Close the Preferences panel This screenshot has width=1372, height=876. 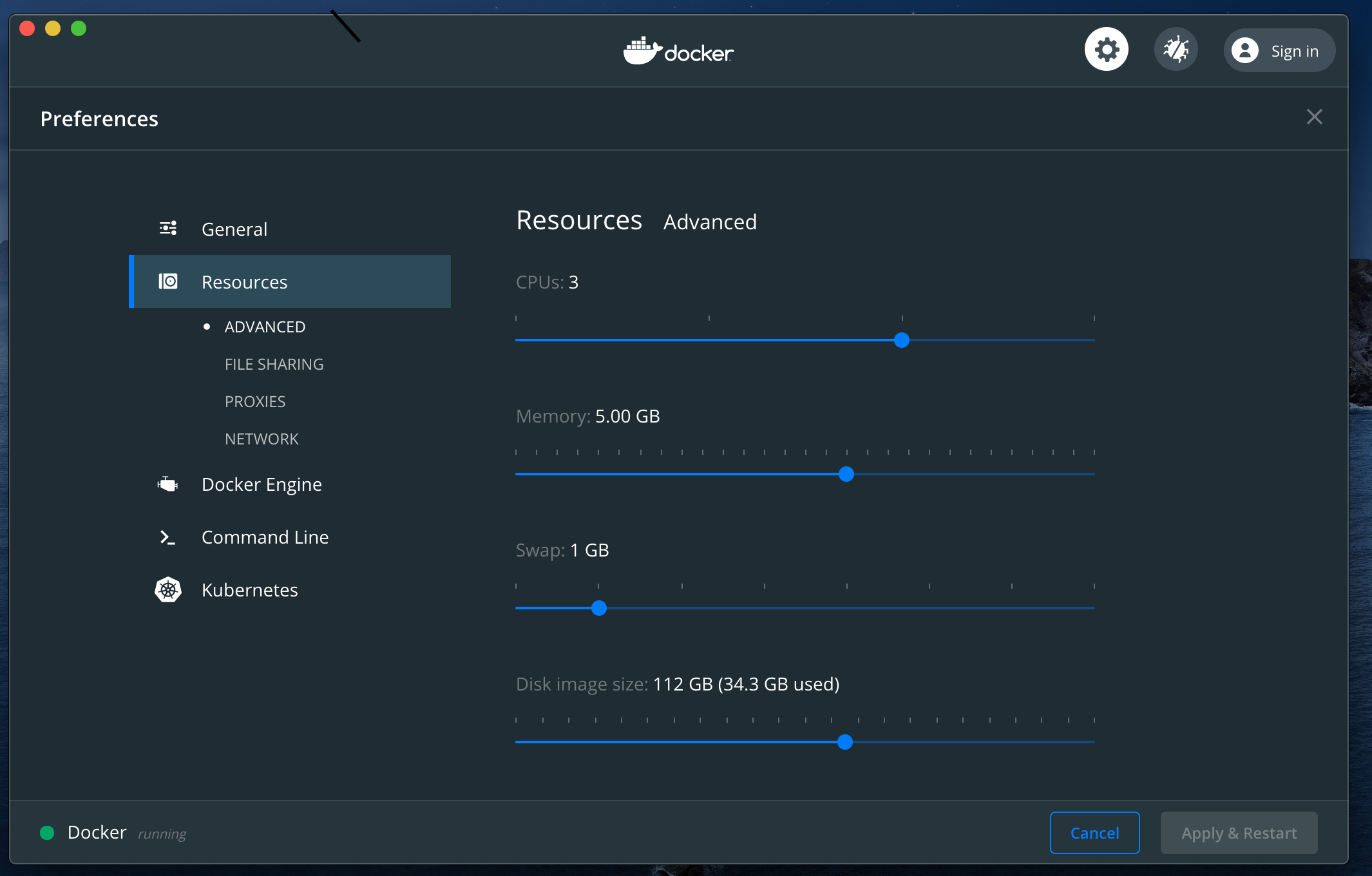pos(1314,117)
